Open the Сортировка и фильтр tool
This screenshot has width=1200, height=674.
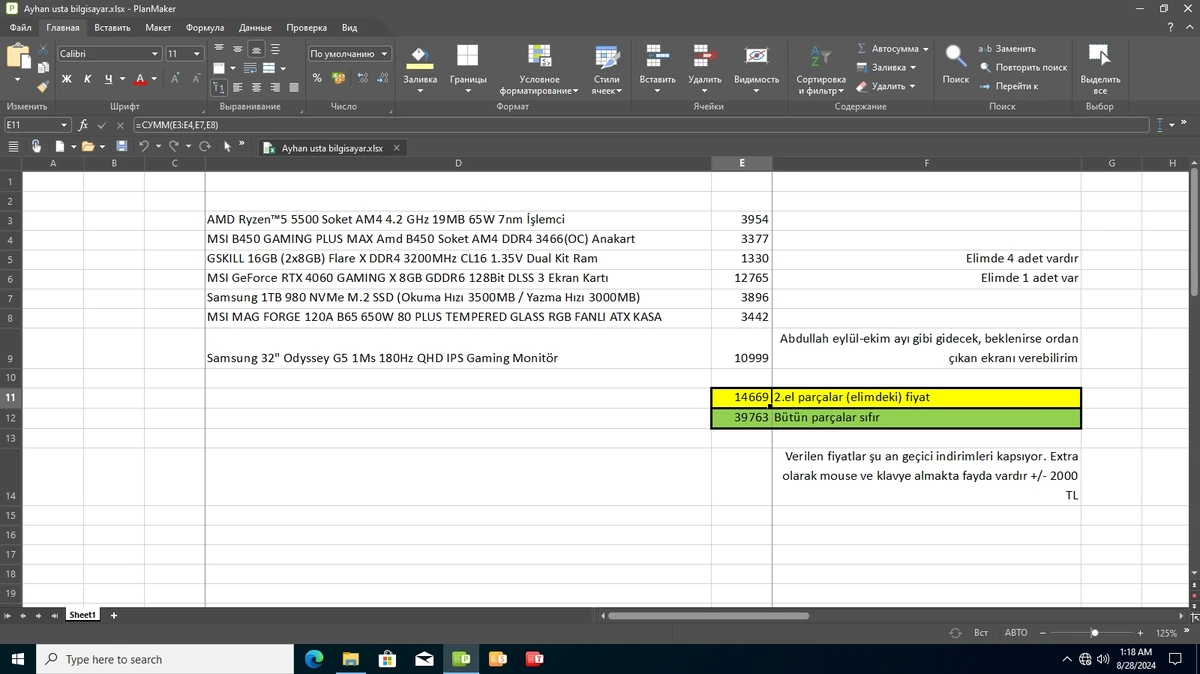[820, 68]
